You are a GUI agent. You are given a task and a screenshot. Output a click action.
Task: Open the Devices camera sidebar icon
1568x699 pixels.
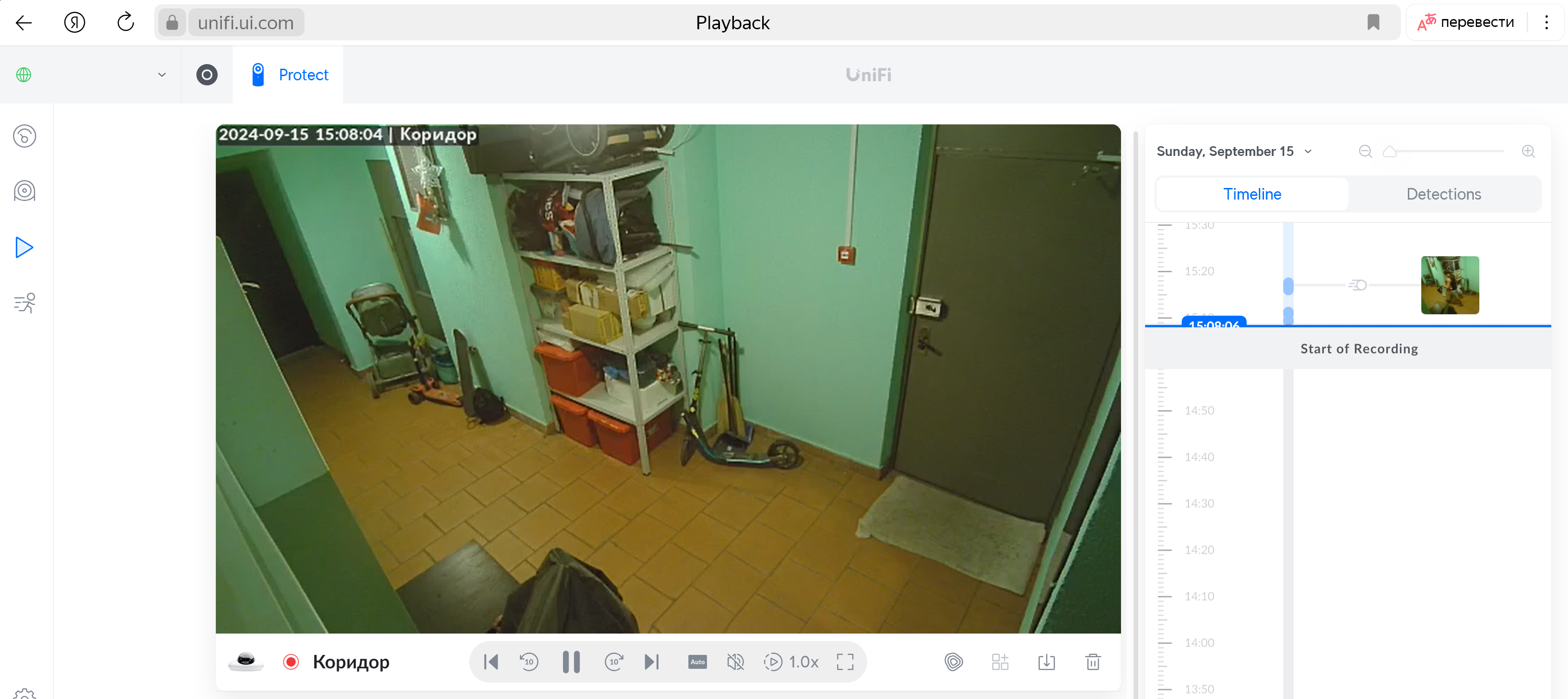(24, 191)
